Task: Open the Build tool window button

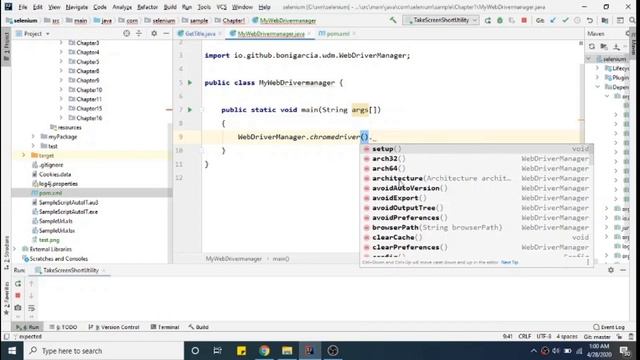Action: coord(199,327)
